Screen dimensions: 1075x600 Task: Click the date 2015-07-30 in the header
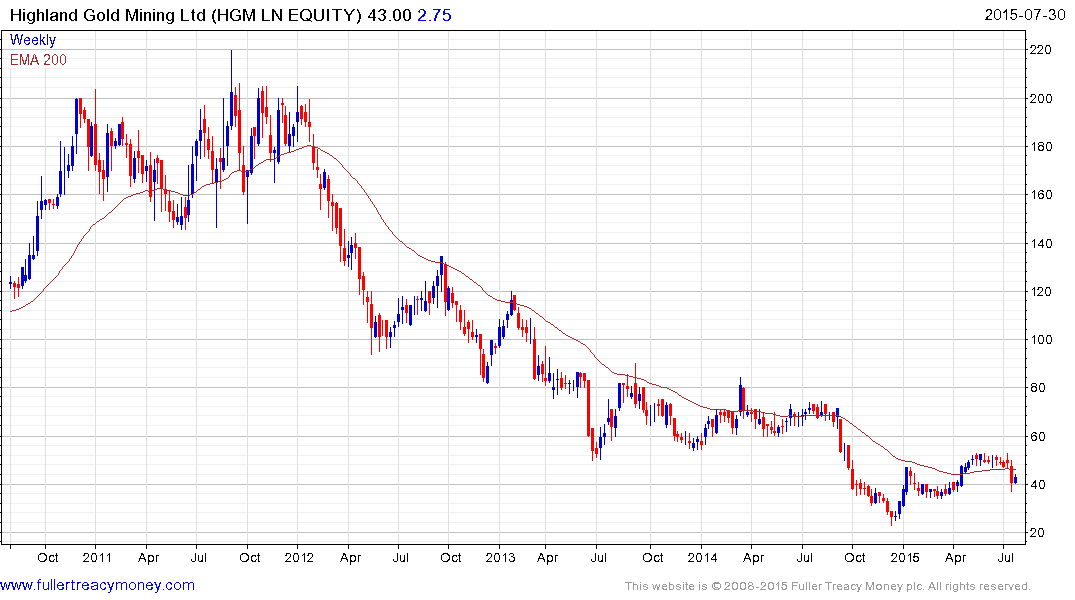(x=1024, y=14)
